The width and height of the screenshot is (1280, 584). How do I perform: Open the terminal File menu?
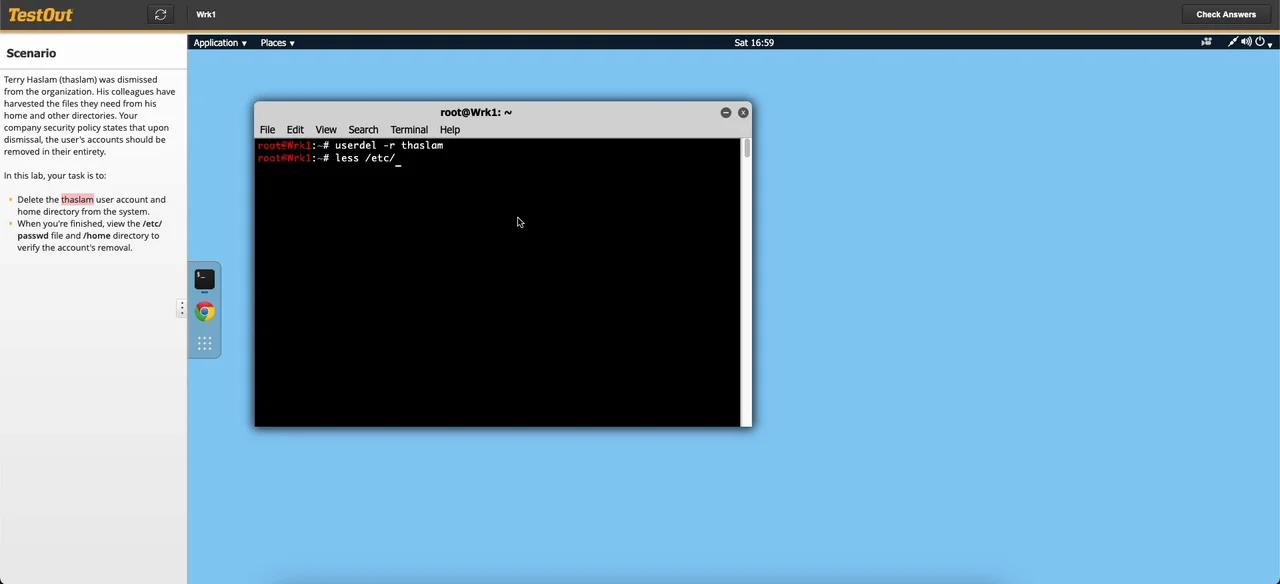click(x=267, y=130)
